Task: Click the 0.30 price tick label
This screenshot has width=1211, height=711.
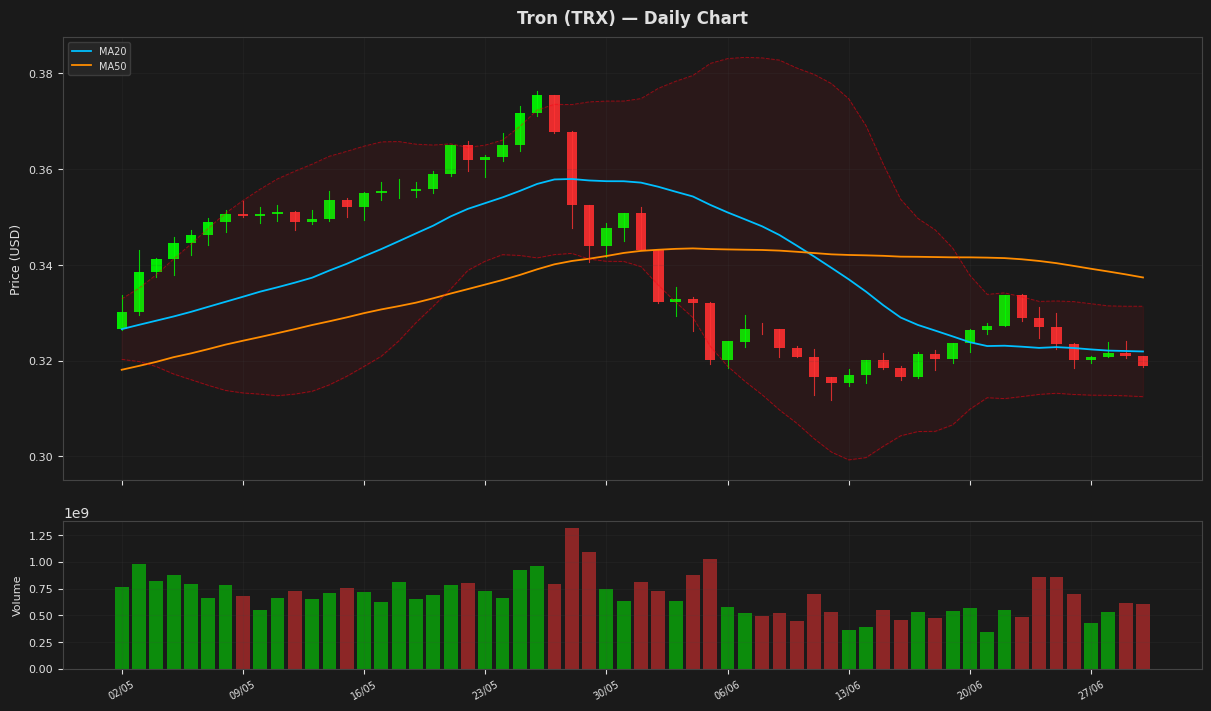Action: (x=42, y=457)
